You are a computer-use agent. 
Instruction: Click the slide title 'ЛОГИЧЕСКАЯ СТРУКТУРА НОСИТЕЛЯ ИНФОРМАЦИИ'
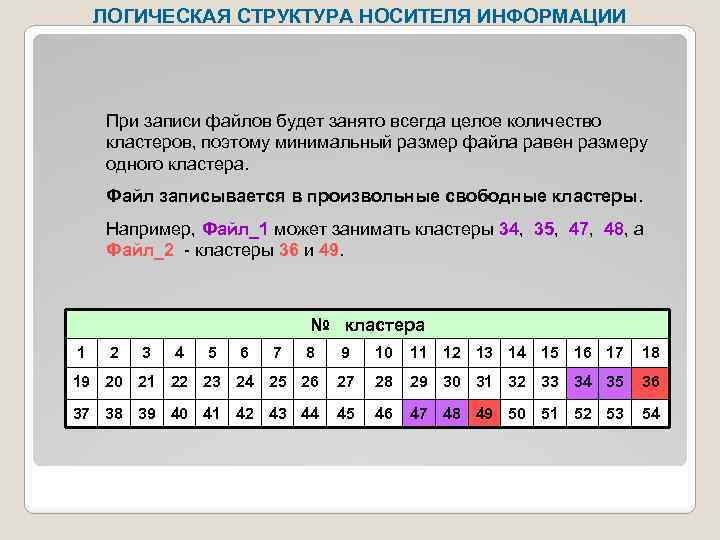[x=359, y=16]
